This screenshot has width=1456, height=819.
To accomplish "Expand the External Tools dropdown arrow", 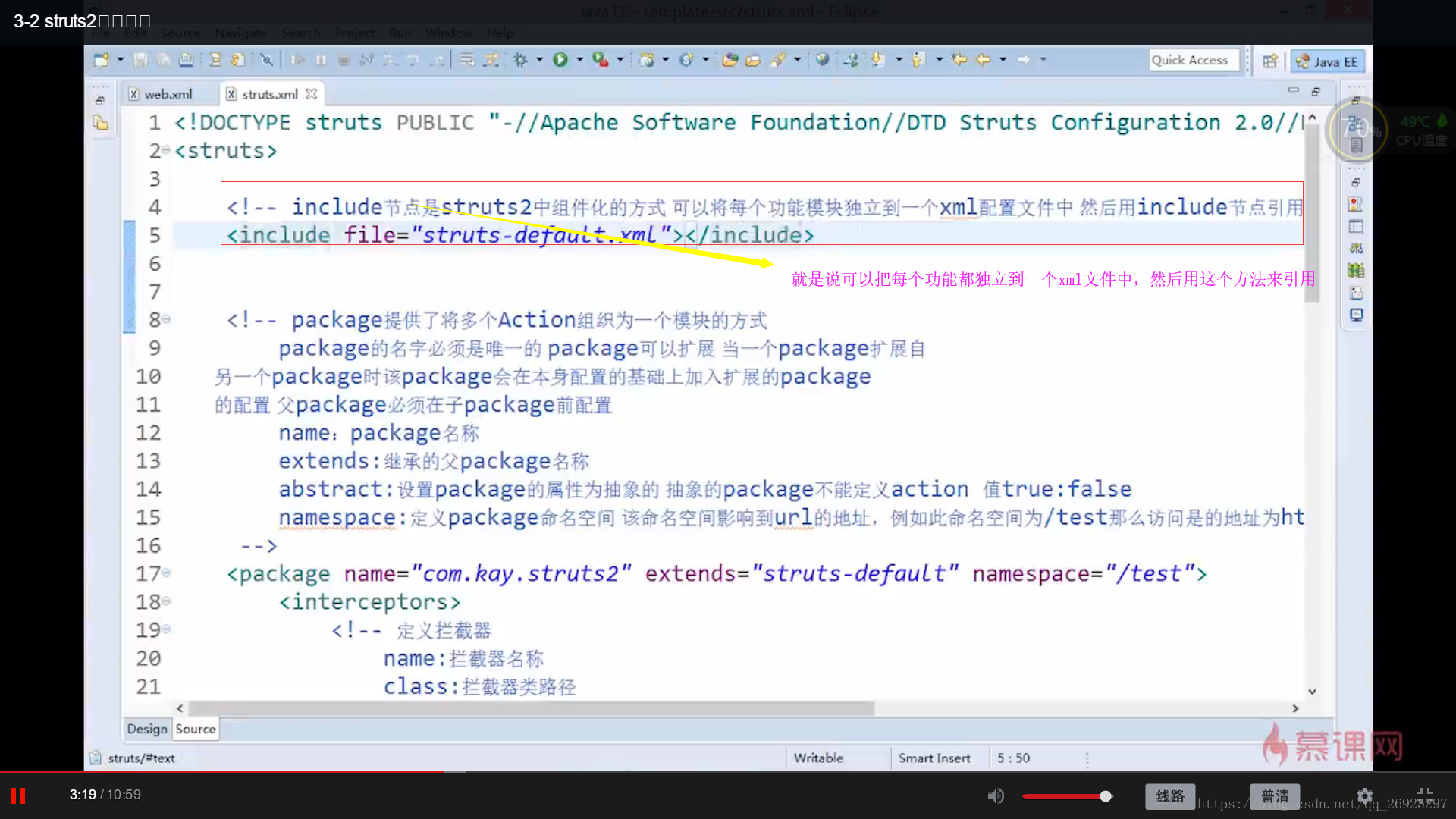I will coord(620,60).
